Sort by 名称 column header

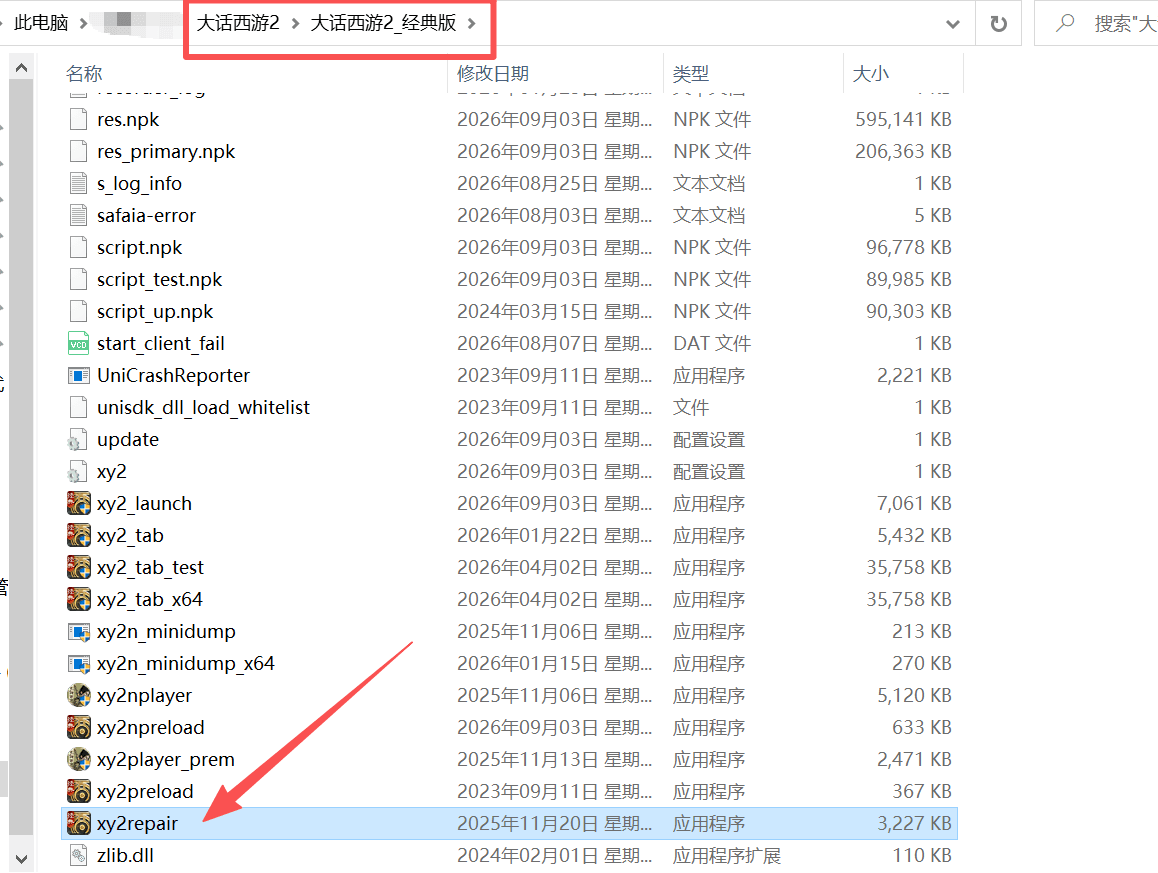click(x=84, y=74)
